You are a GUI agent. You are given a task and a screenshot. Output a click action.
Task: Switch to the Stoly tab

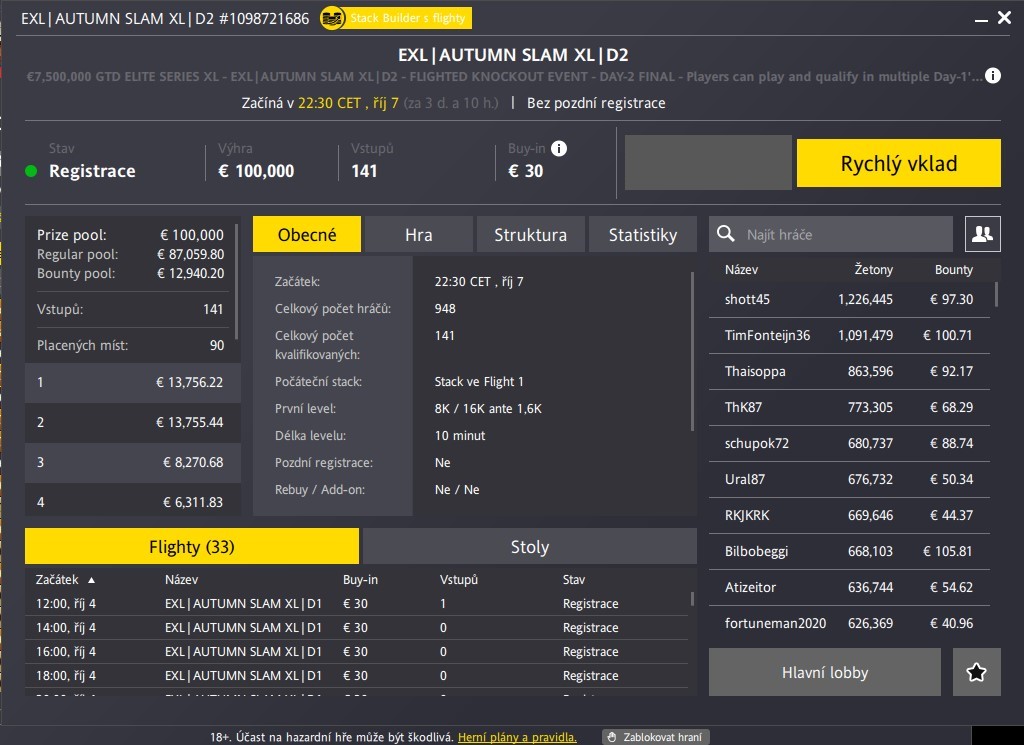click(529, 546)
